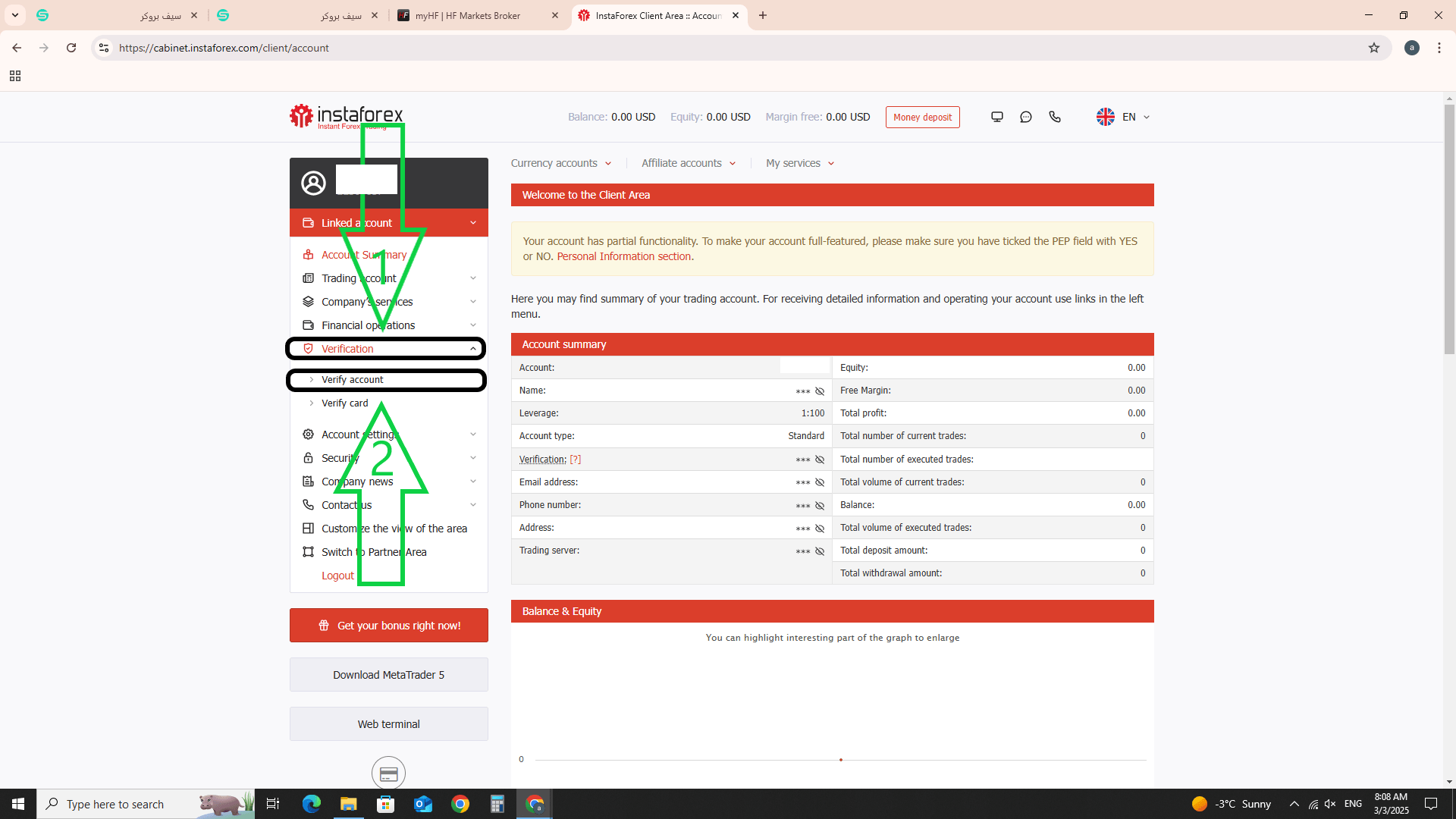Screen dimensions: 1456x819
Task: Open the desktop platform monitor icon
Action: [997, 117]
